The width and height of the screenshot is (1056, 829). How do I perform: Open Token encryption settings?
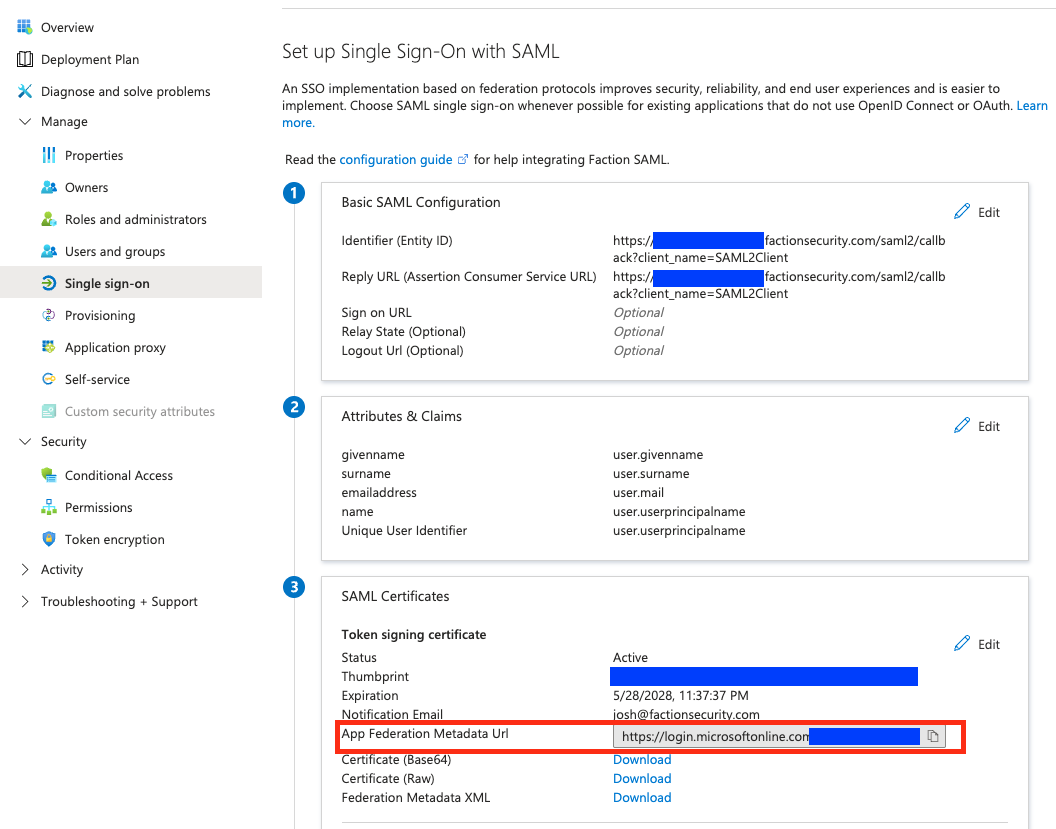click(114, 539)
